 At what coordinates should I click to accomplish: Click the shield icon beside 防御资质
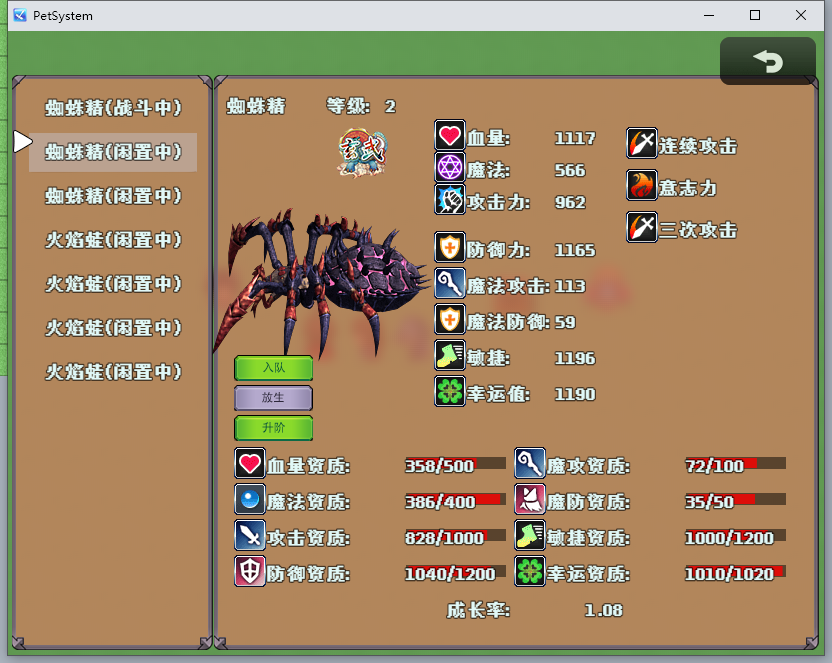(249, 571)
